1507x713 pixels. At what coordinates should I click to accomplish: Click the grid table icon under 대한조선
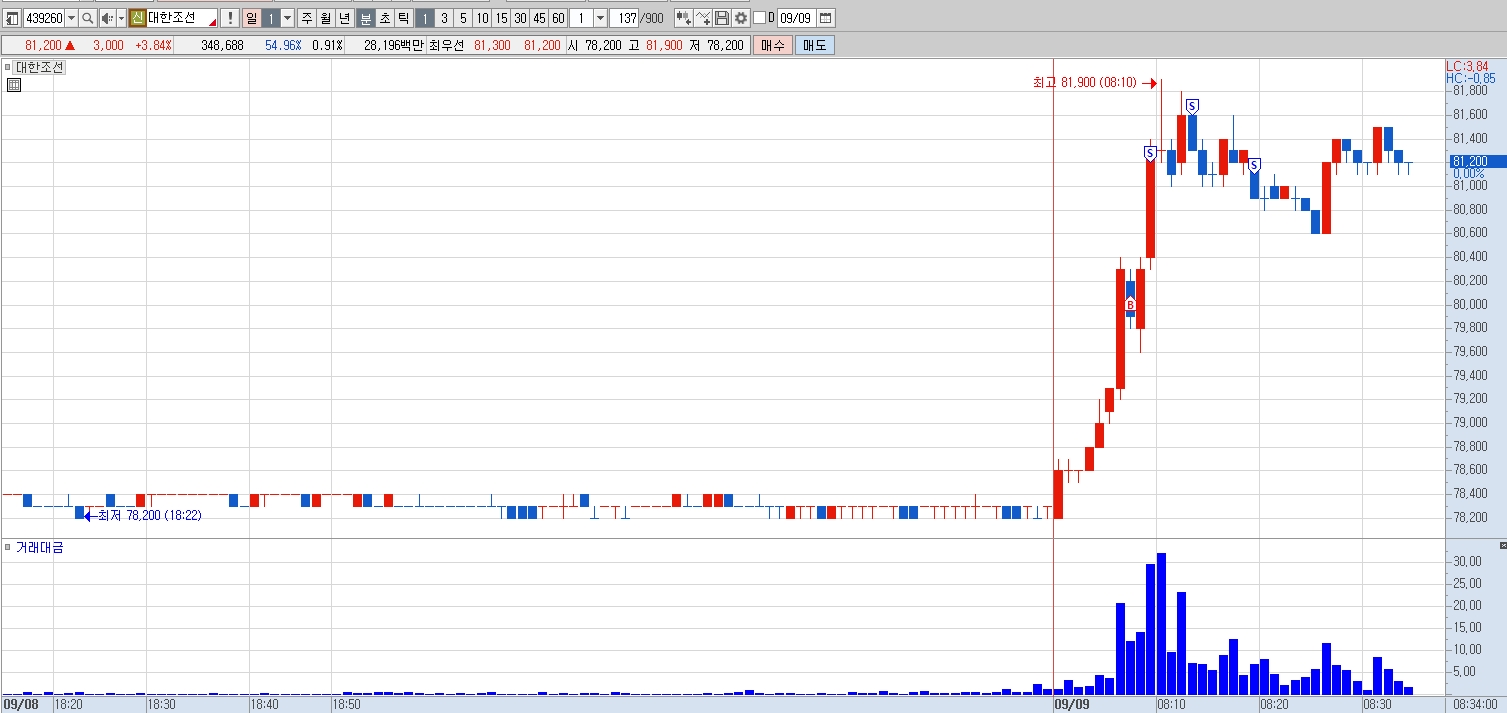pyautogui.click(x=13, y=85)
